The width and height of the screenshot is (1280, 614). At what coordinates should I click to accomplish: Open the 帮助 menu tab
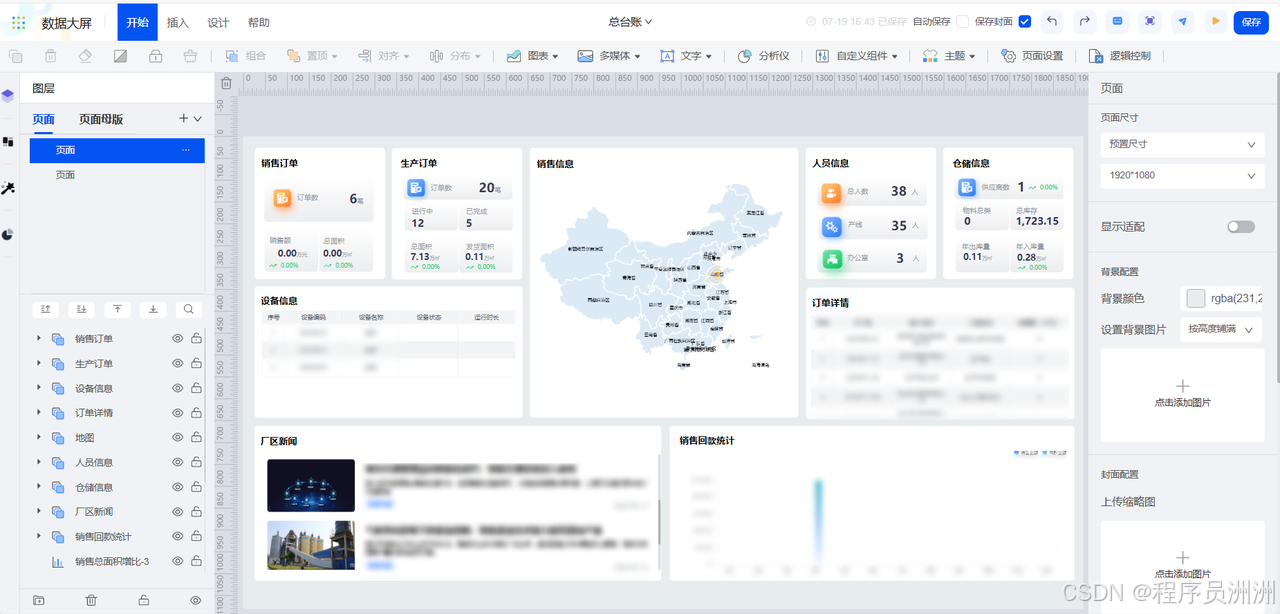[258, 22]
